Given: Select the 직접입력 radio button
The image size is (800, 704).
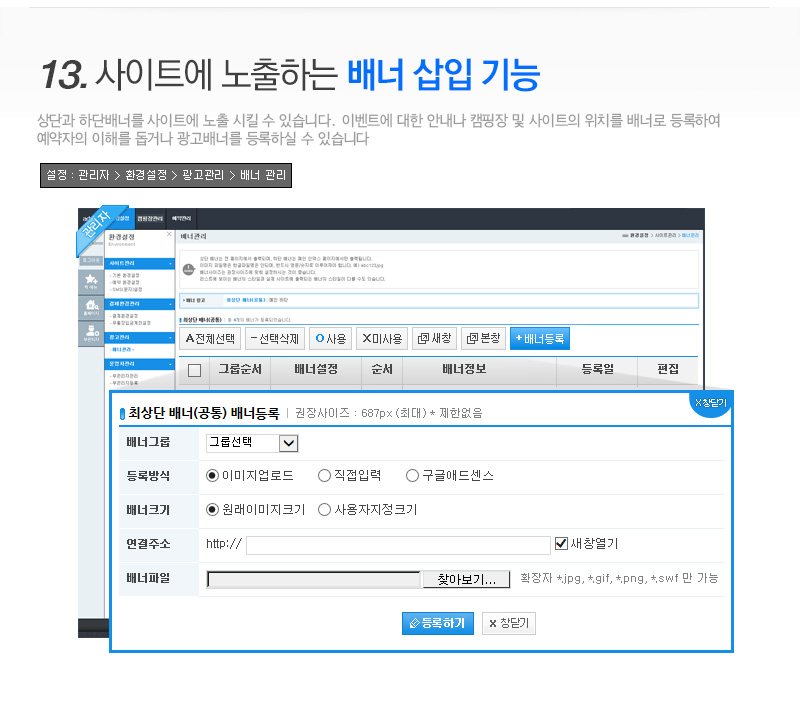Looking at the screenshot, I should (x=324, y=476).
